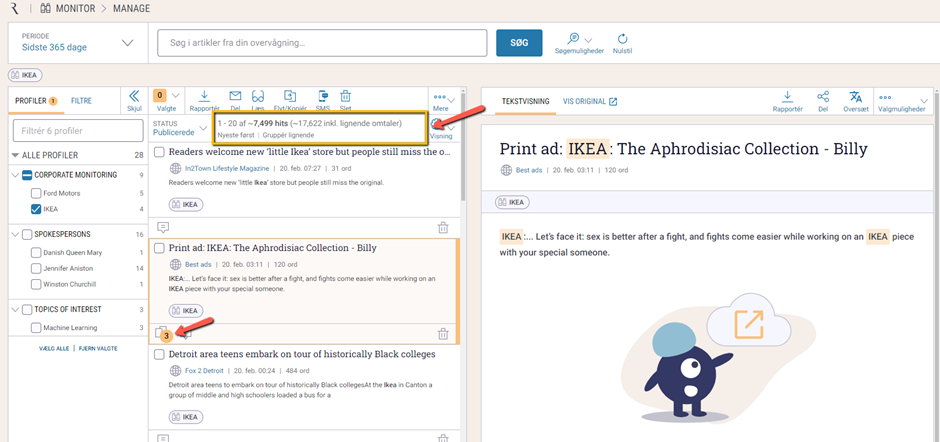Tick the Spokespersons group checkbox
This screenshot has height=442, width=940.
point(27,234)
